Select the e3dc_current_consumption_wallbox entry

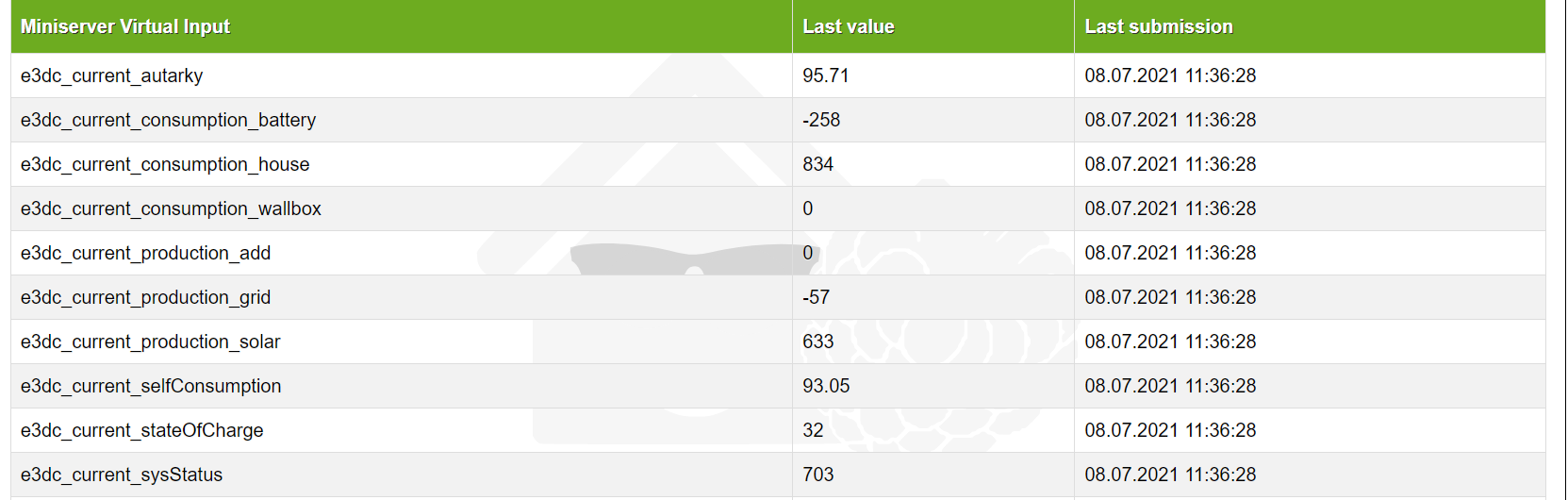pyautogui.click(x=171, y=208)
